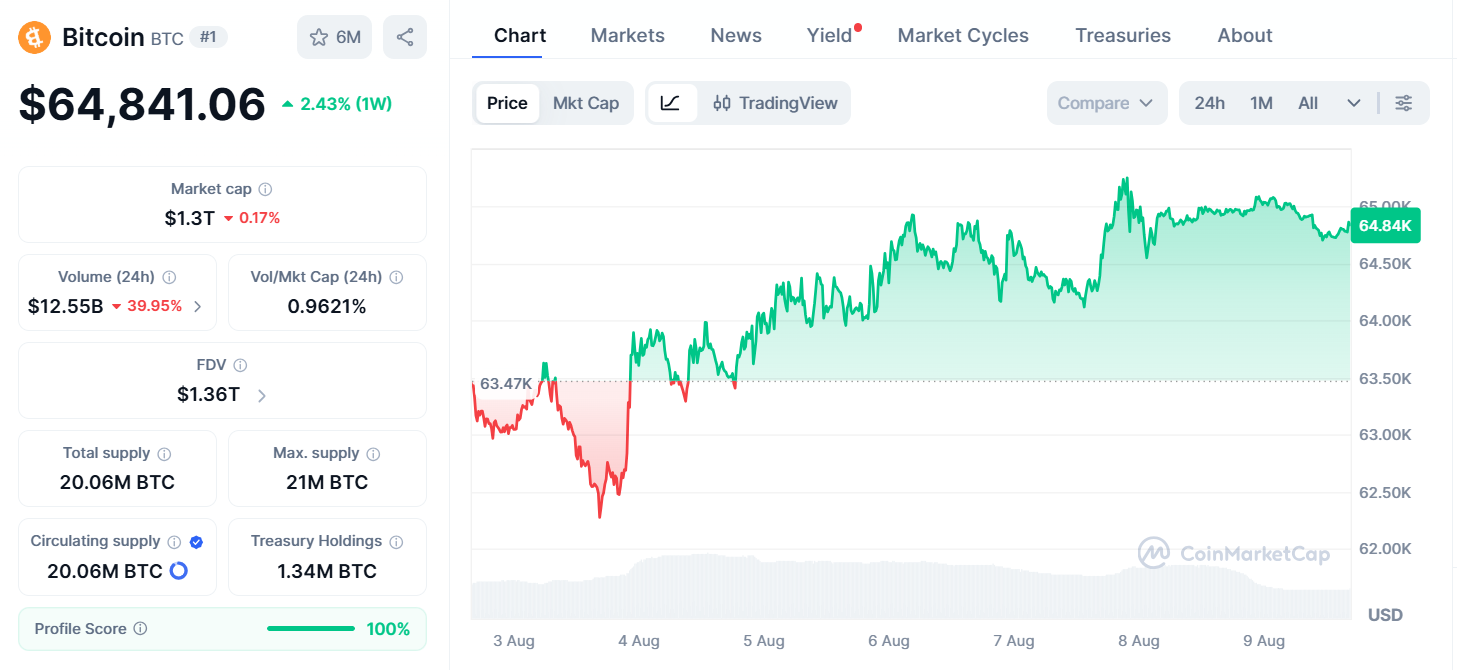This screenshot has width=1457, height=670.
Task: Toggle chart to Price view
Action: [x=507, y=103]
